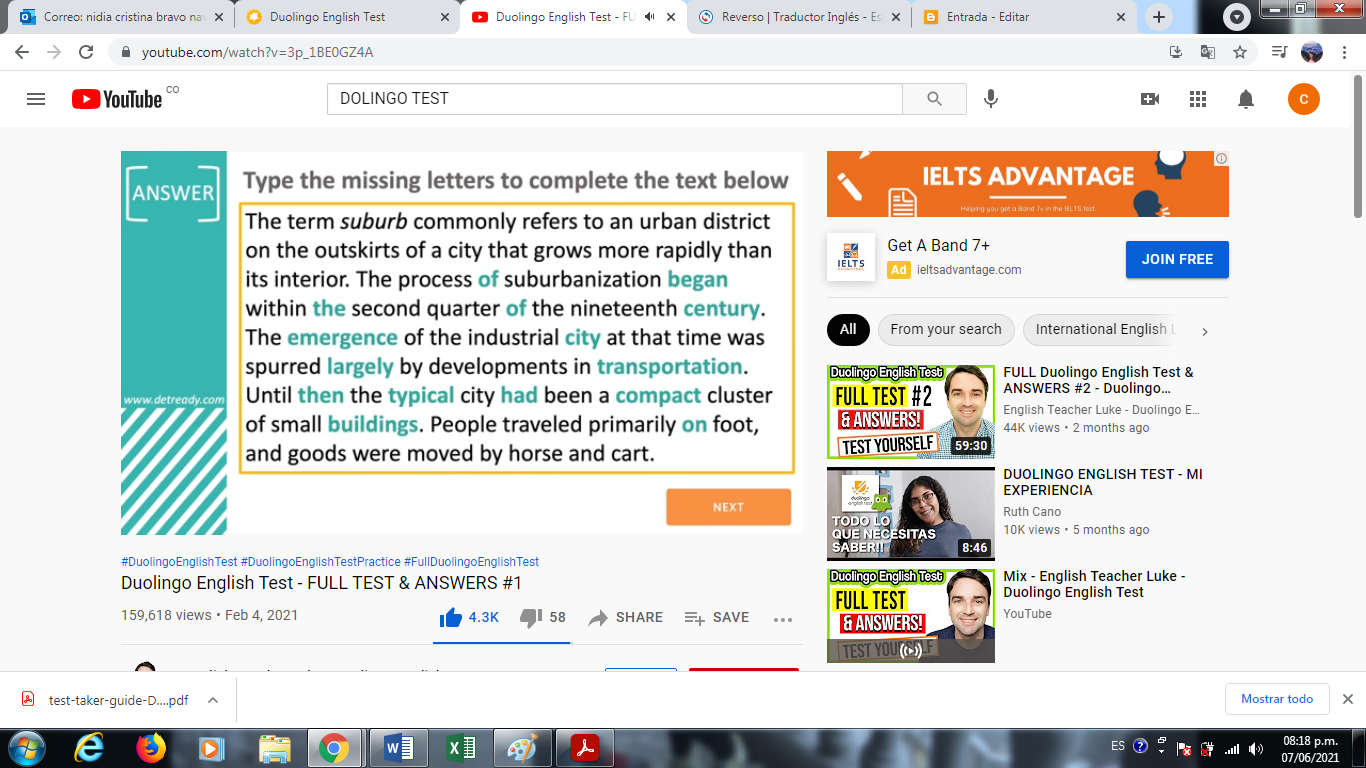Open the more actions ellipsis under video

click(783, 619)
